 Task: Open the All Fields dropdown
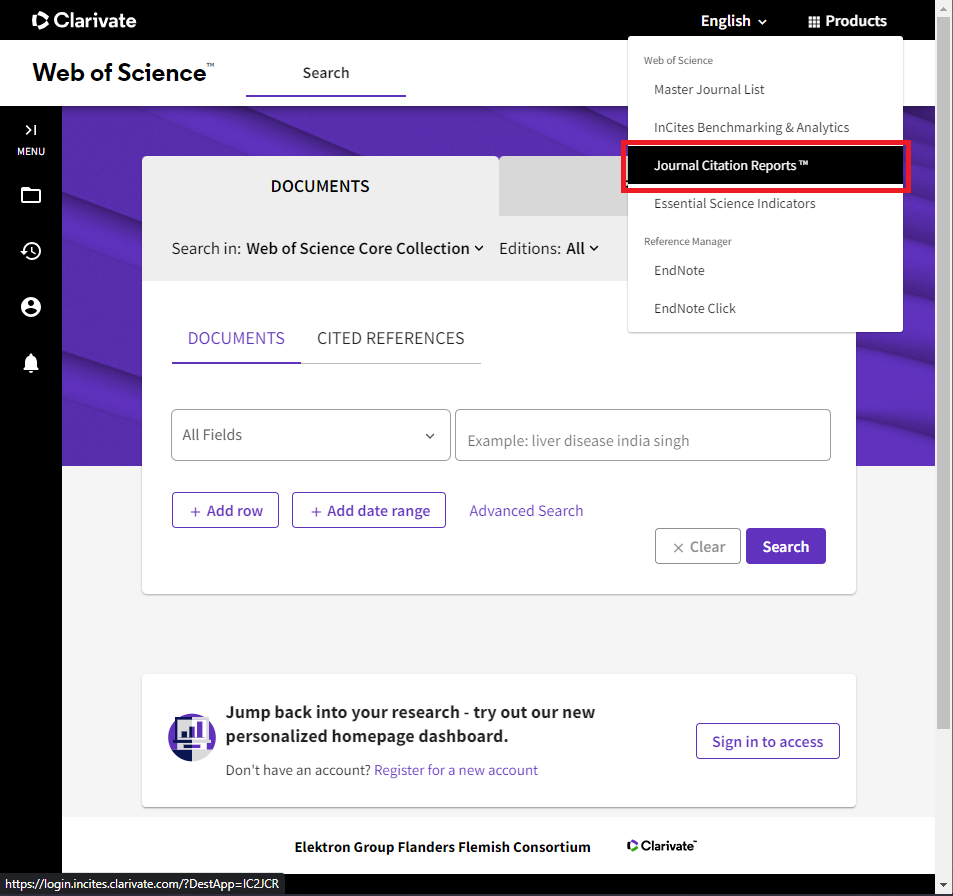tap(311, 435)
